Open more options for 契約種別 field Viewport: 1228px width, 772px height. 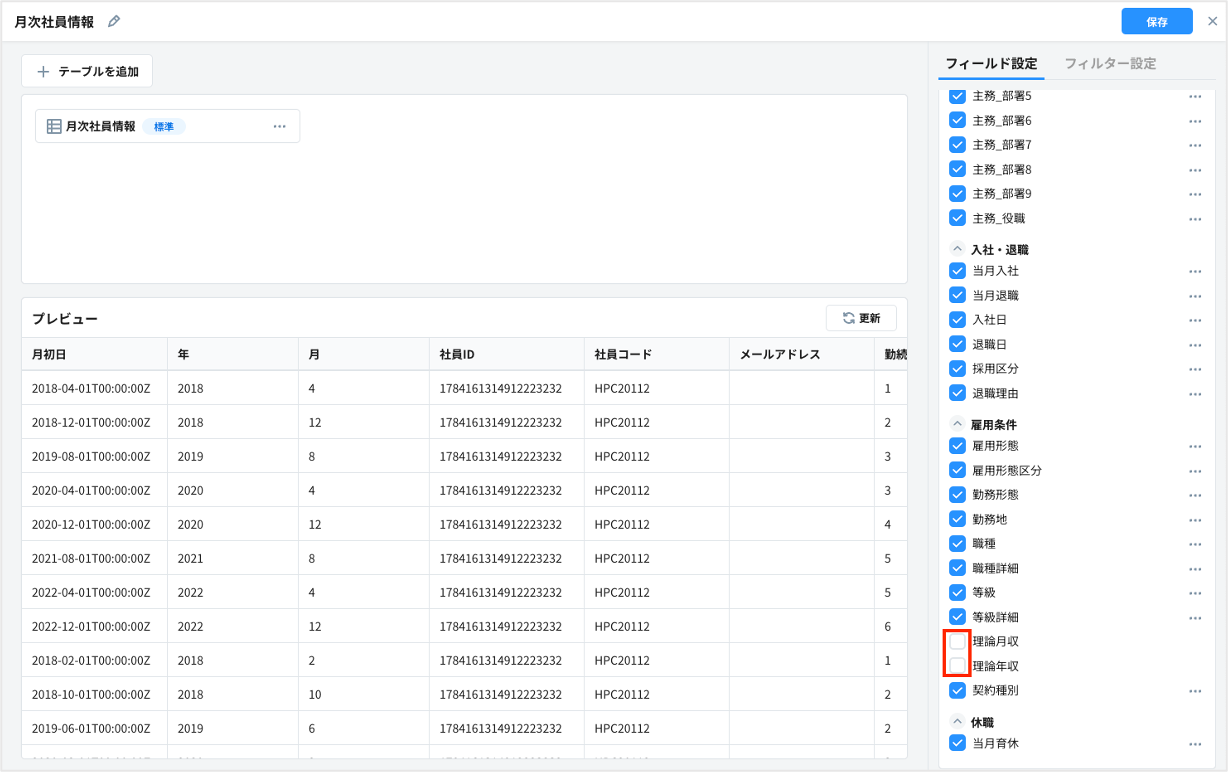[1194, 691]
